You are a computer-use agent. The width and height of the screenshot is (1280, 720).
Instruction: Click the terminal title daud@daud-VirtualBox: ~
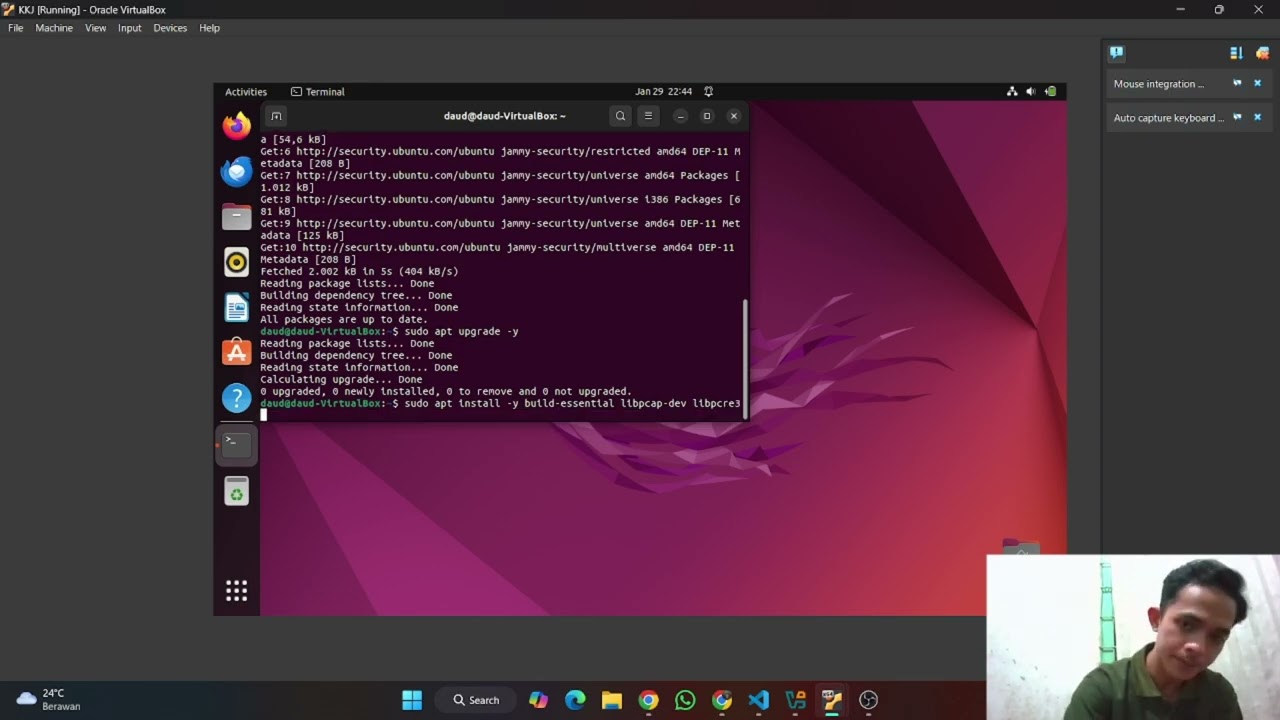(505, 116)
